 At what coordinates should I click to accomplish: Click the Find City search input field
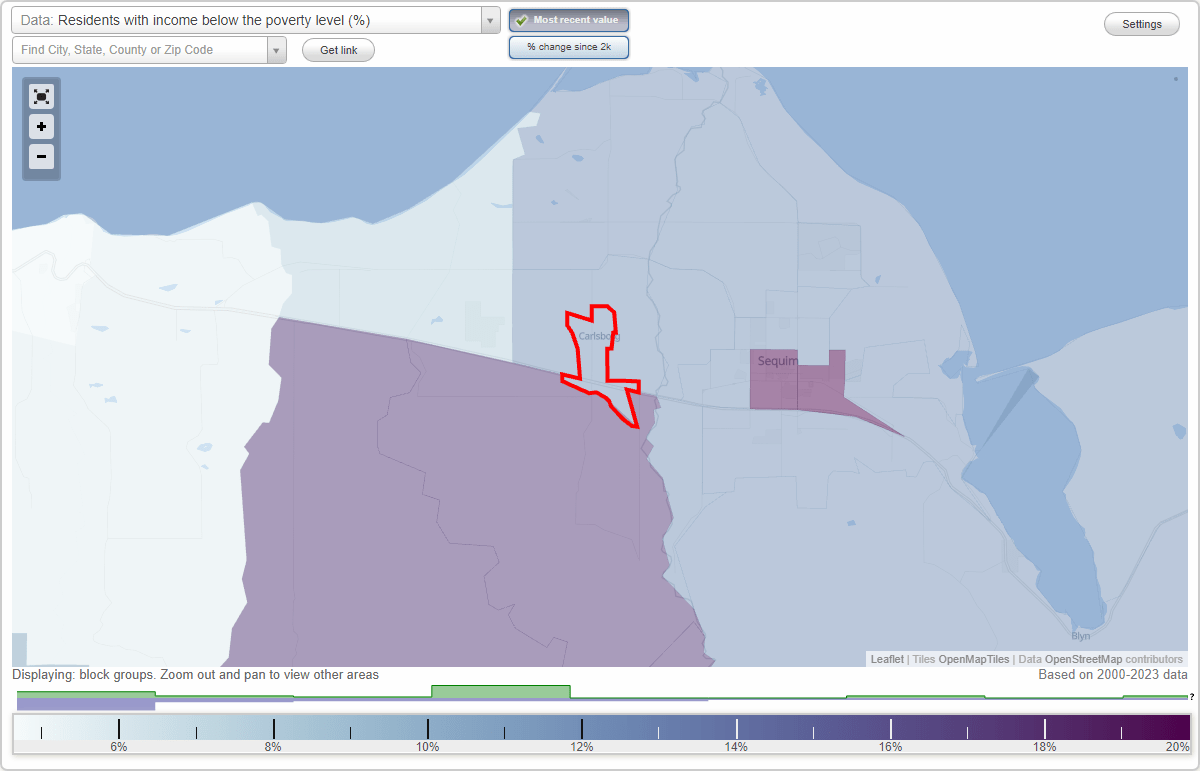point(140,49)
